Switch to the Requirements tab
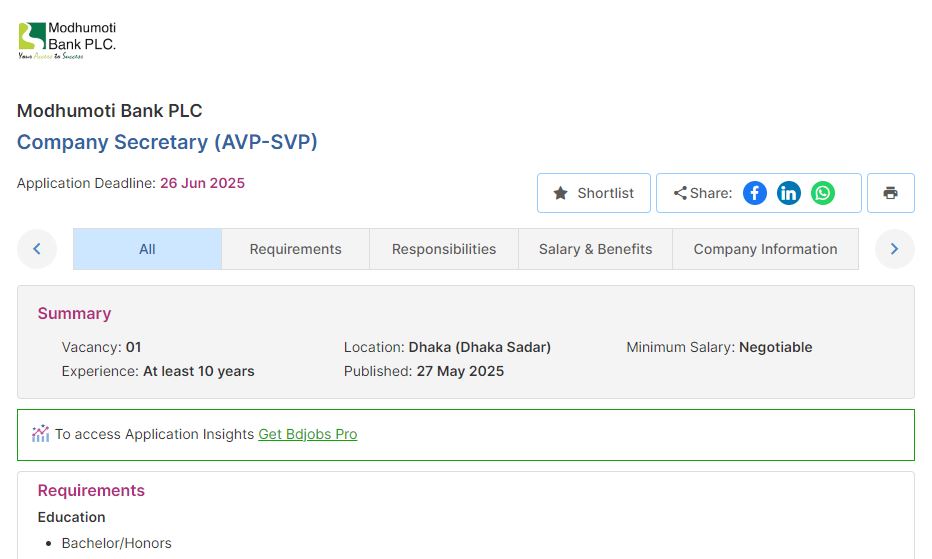Image resolution: width=932 pixels, height=559 pixels. coord(295,249)
